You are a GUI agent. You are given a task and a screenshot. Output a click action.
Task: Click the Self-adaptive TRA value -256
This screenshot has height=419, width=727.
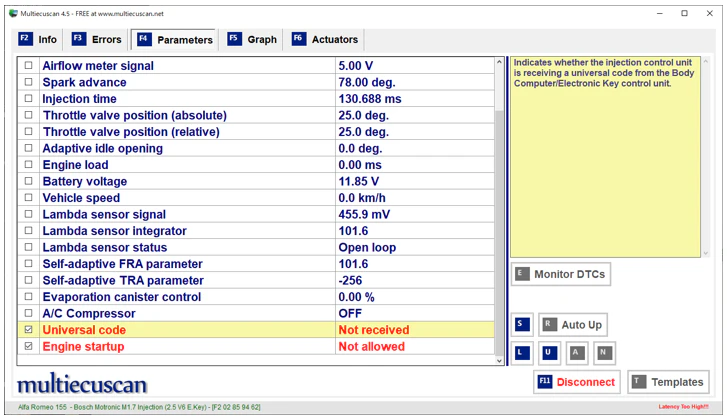351,280
